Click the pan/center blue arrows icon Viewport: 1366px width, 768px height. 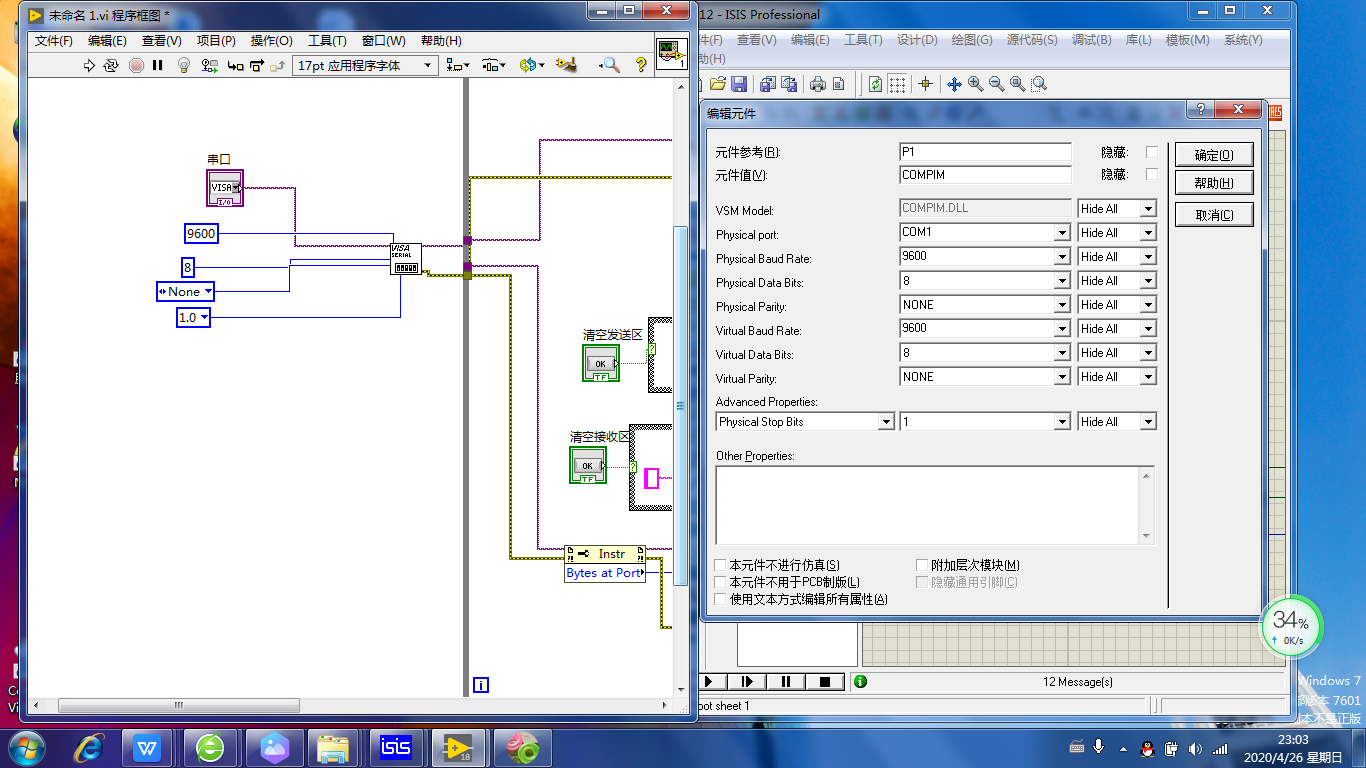pyautogui.click(x=954, y=84)
